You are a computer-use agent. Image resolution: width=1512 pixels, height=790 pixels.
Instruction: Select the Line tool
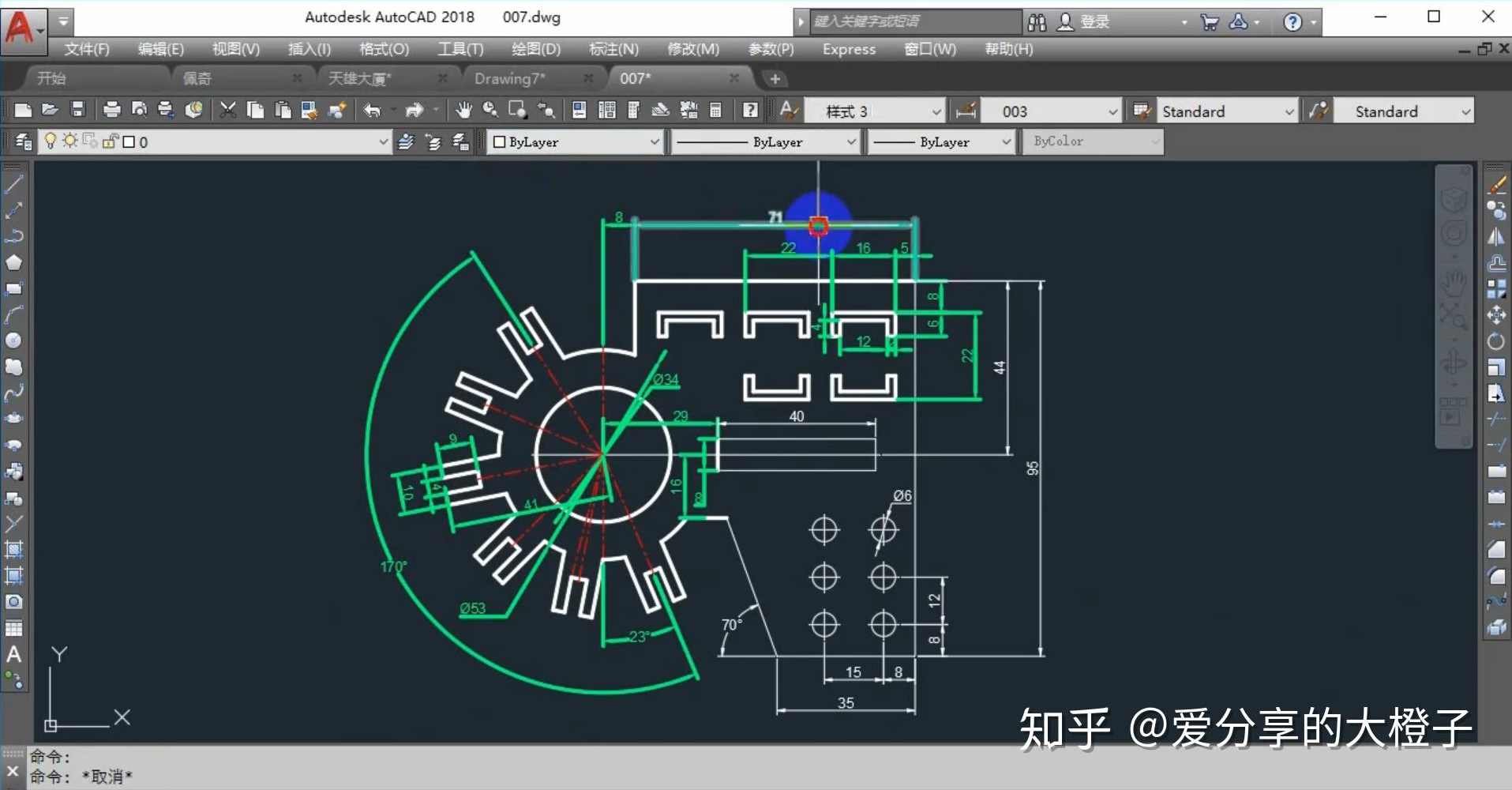coord(13,184)
